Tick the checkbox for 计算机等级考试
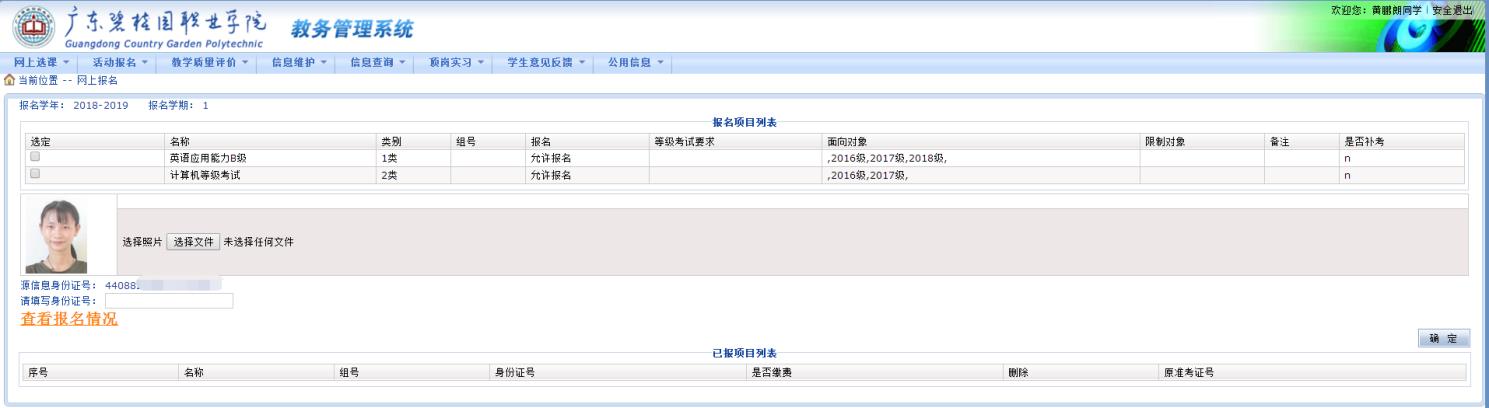Image resolution: width=1489 pixels, height=408 pixels. pyautogui.click(x=35, y=173)
